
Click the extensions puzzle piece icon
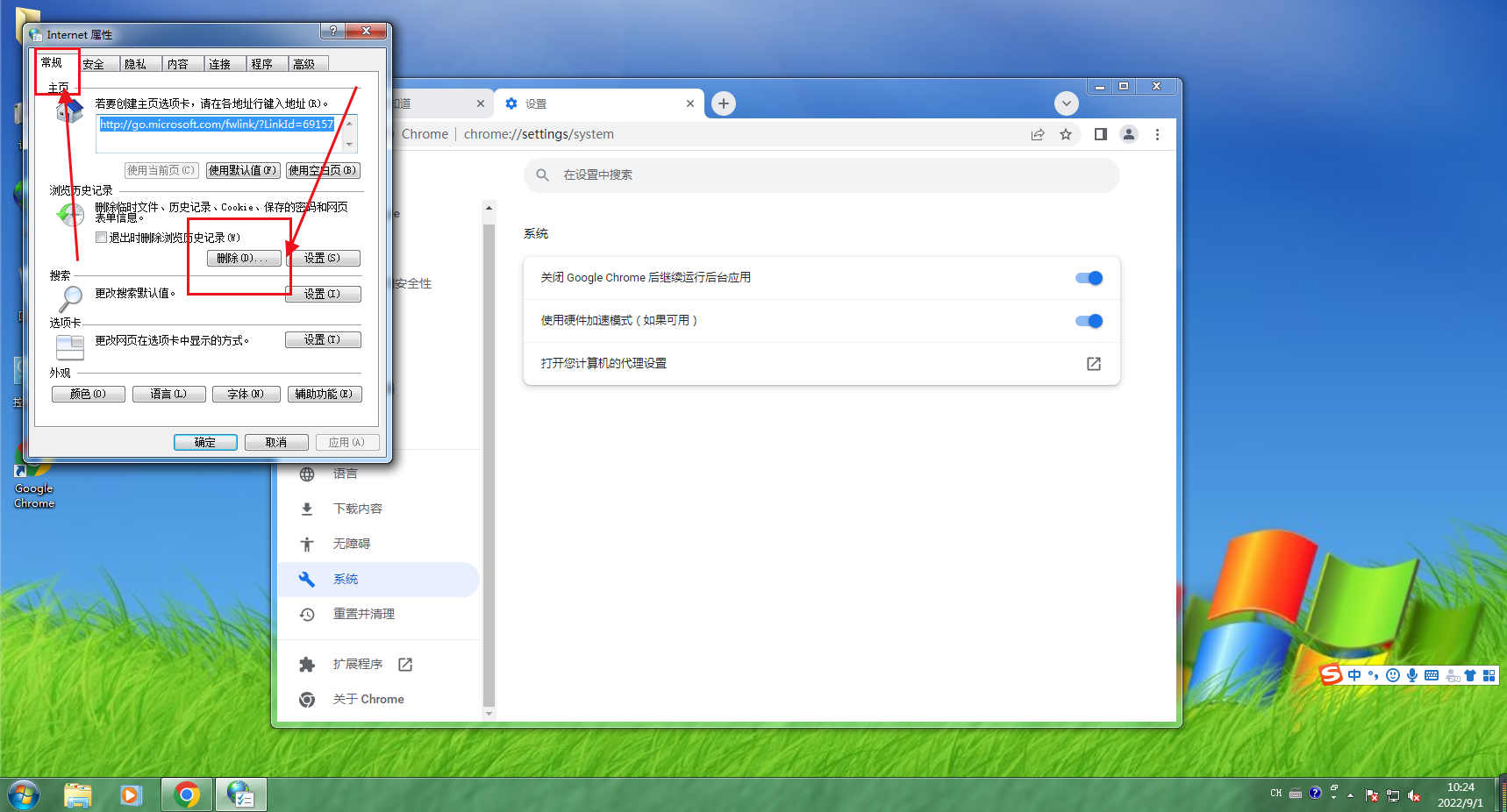tap(307, 665)
